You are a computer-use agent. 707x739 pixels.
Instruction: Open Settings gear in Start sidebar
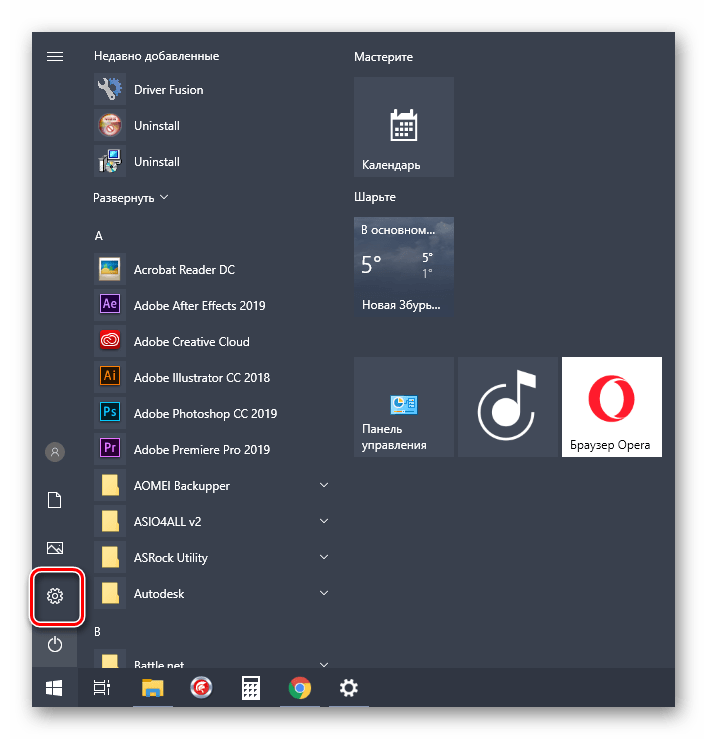click(x=55, y=597)
